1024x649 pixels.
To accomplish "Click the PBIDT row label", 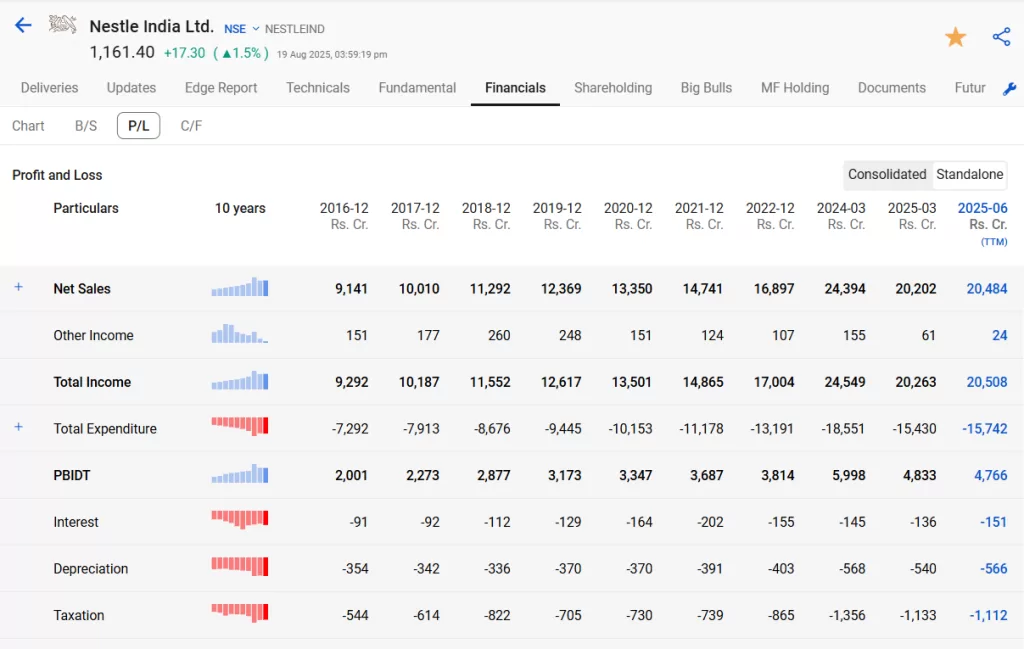I will coord(72,475).
